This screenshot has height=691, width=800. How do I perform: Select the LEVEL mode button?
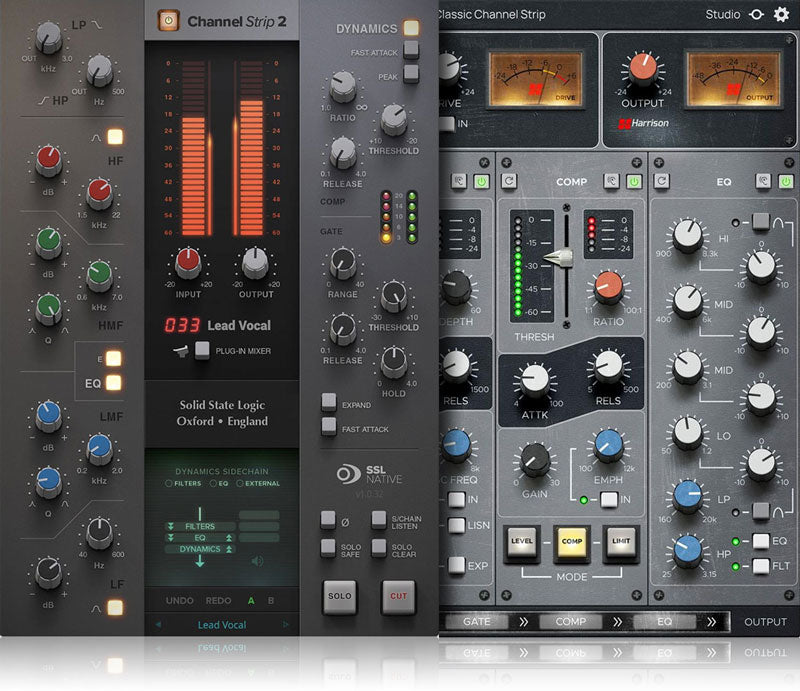(521, 542)
